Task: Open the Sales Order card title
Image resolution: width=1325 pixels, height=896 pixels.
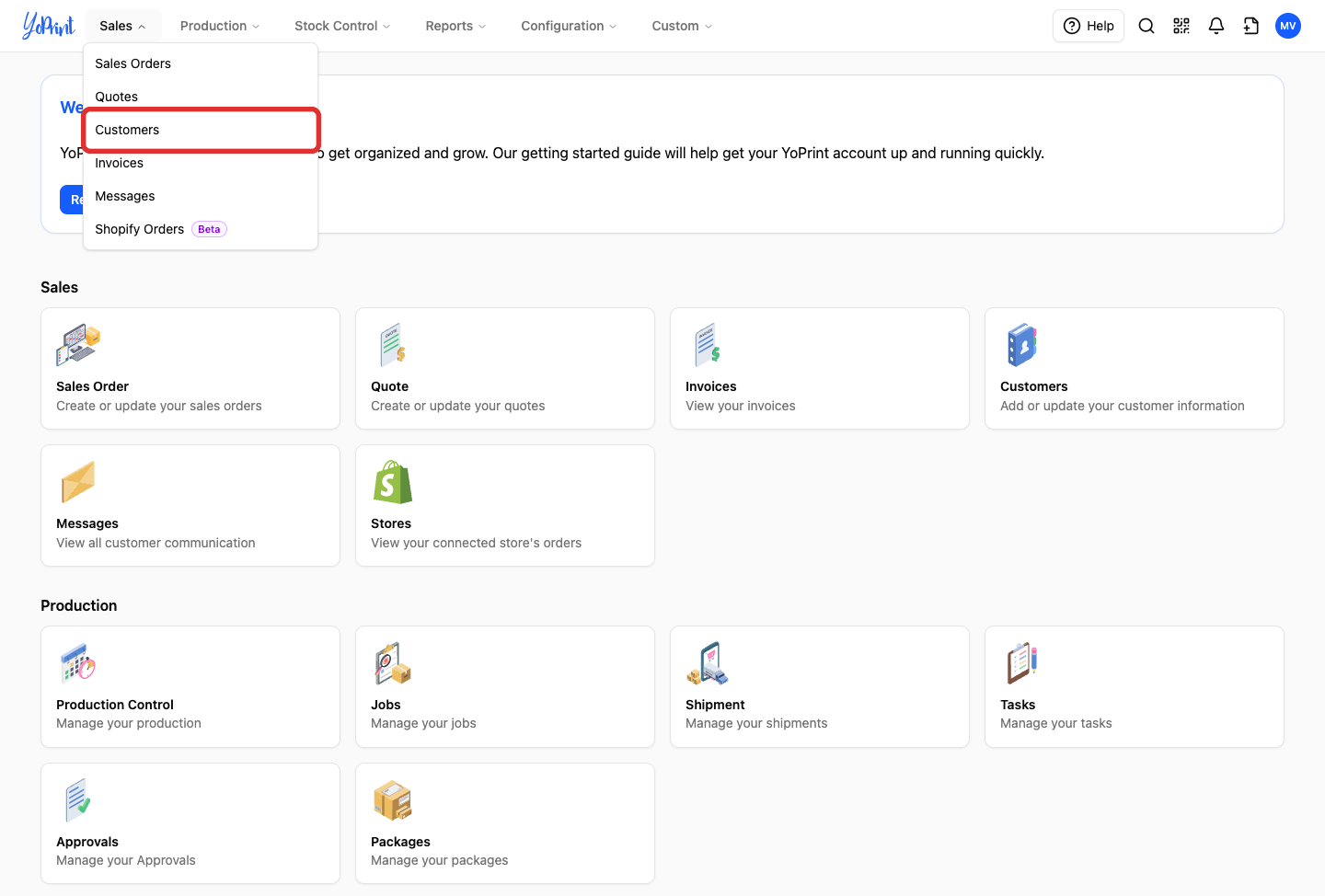Action: [92, 386]
